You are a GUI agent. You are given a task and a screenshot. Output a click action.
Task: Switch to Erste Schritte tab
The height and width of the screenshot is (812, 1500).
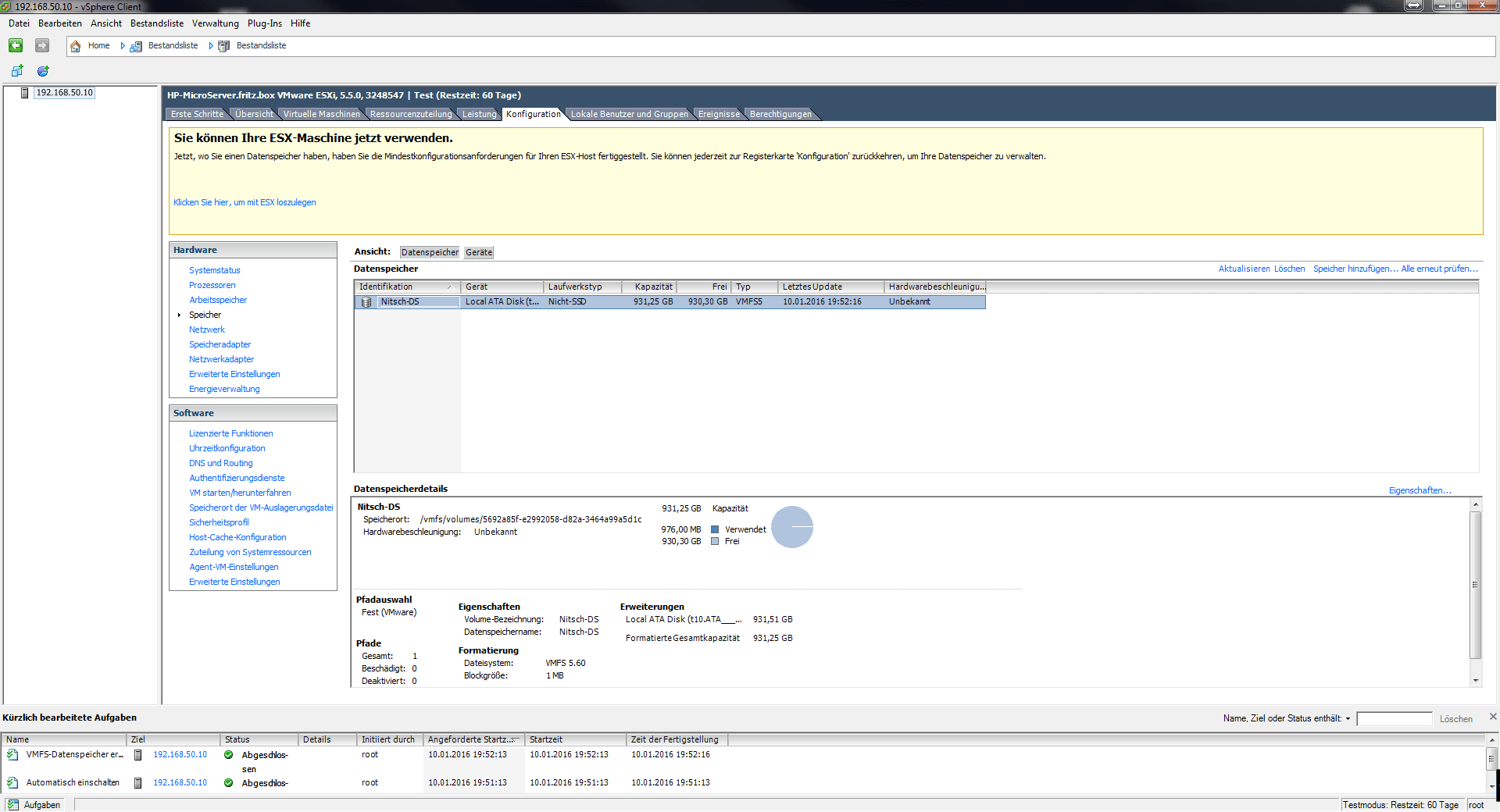click(x=197, y=114)
